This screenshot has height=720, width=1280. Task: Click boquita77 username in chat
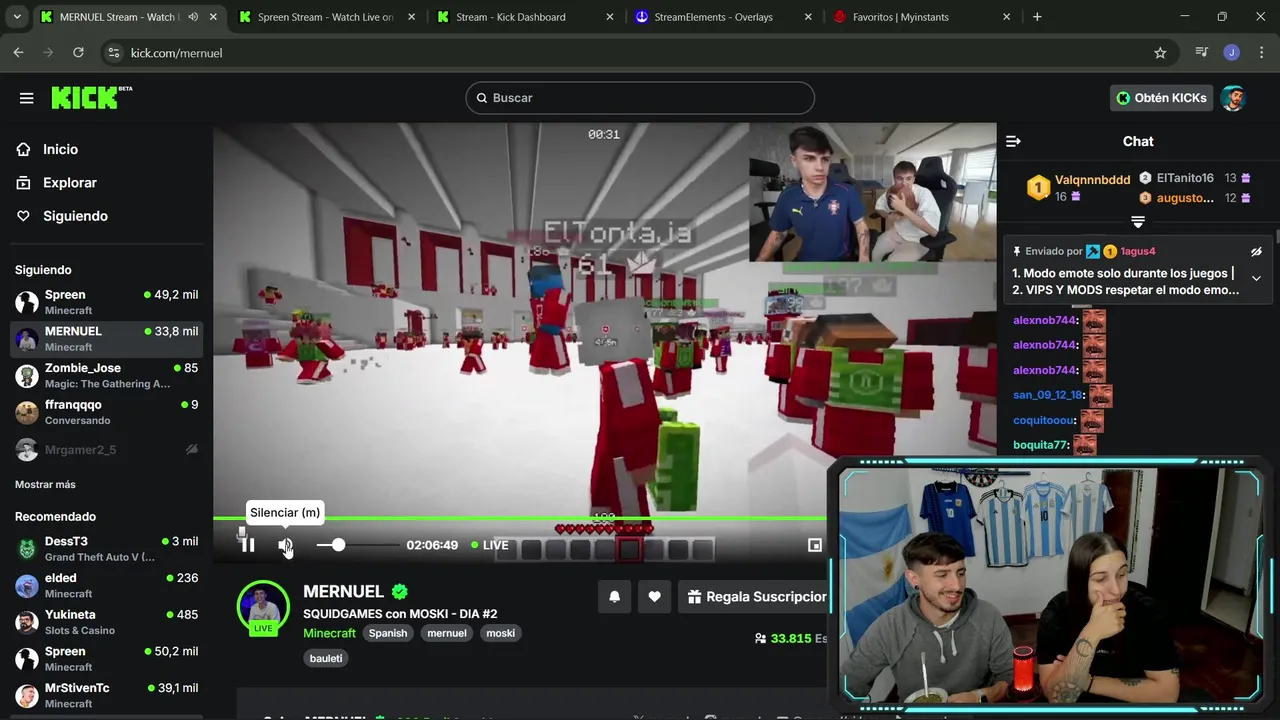point(1040,445)
